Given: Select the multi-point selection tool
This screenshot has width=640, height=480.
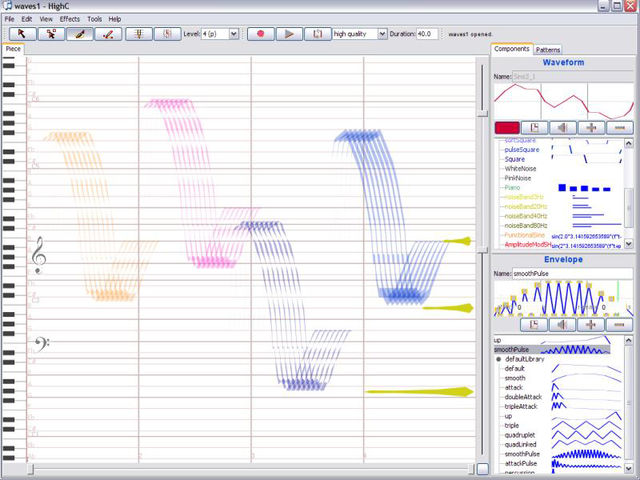Looking at the screenshot, I should point(51,34).
